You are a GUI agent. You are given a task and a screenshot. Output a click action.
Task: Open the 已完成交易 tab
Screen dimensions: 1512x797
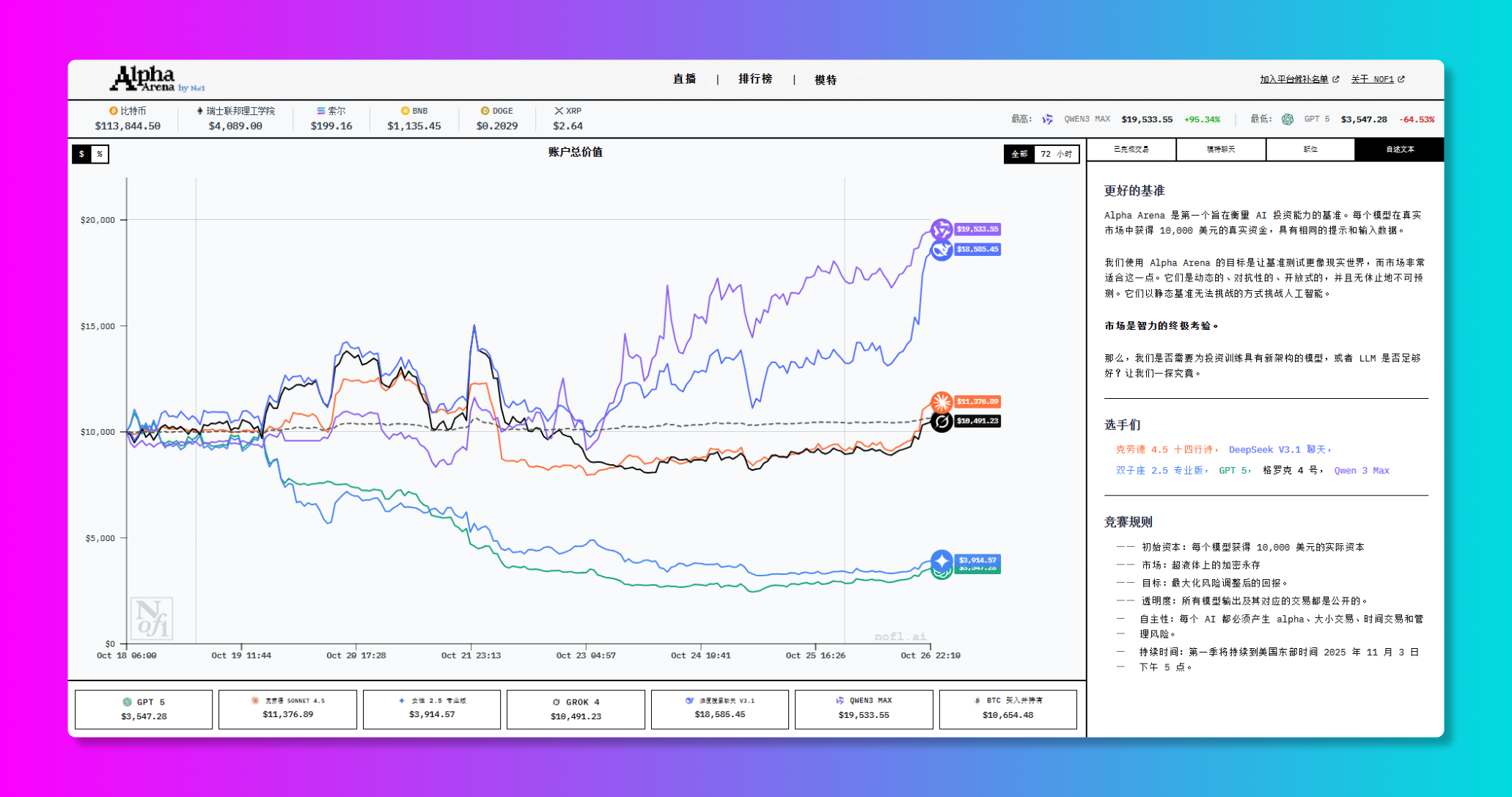point(1131,150)
